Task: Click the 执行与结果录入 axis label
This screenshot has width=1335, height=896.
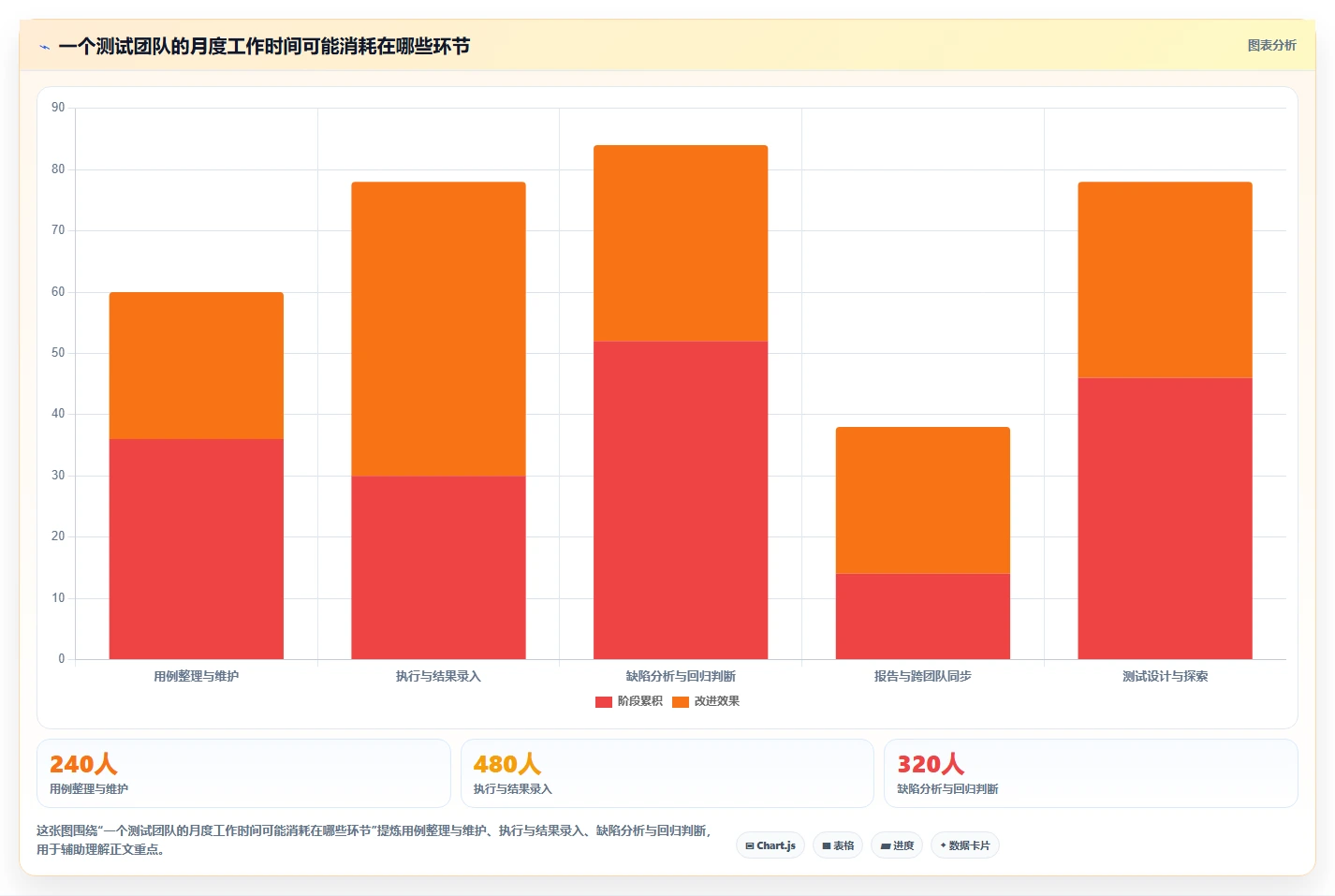Action: [438, 676]
